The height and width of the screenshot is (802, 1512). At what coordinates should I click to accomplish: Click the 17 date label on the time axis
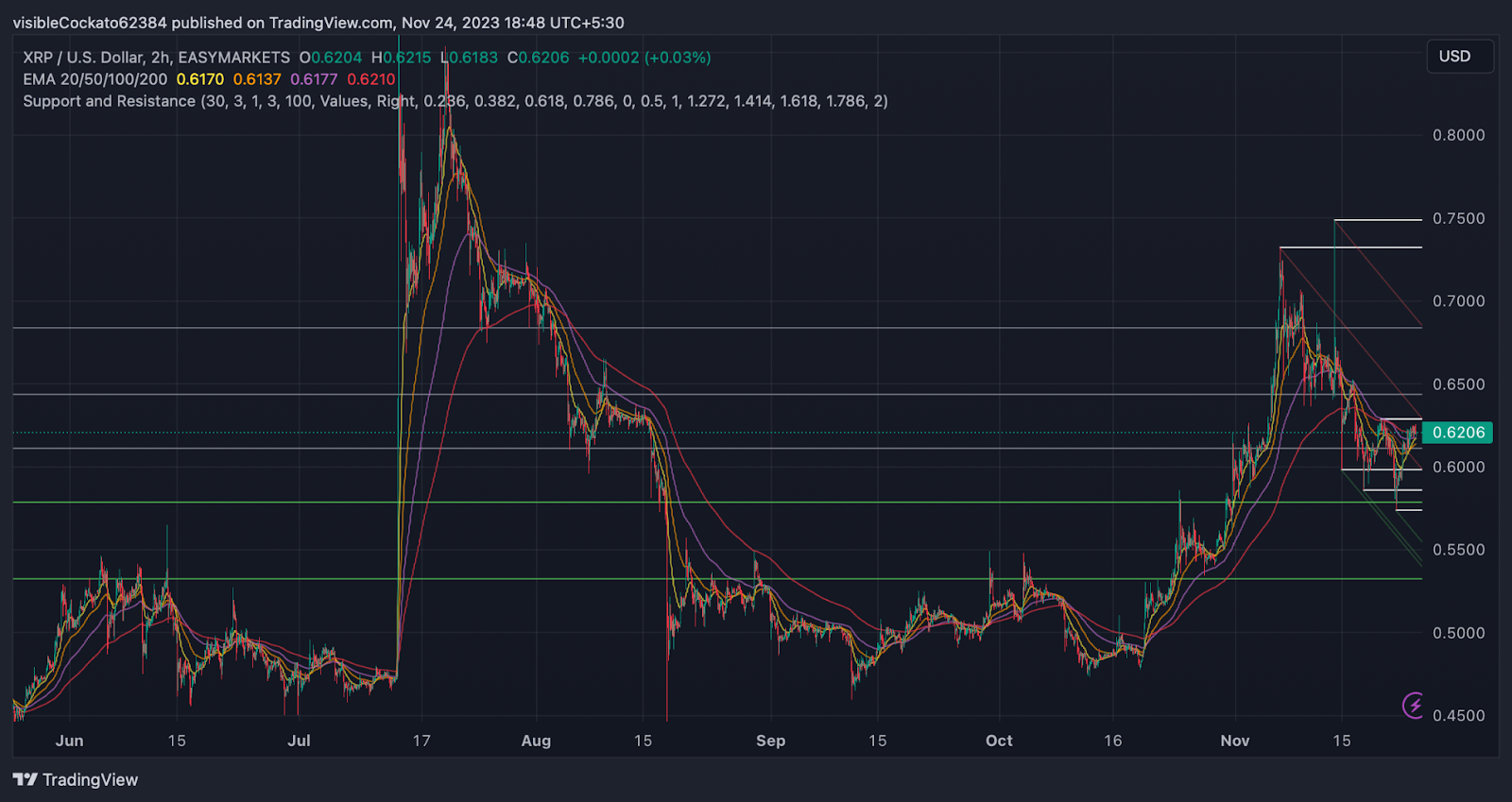[x=421, y=741]
